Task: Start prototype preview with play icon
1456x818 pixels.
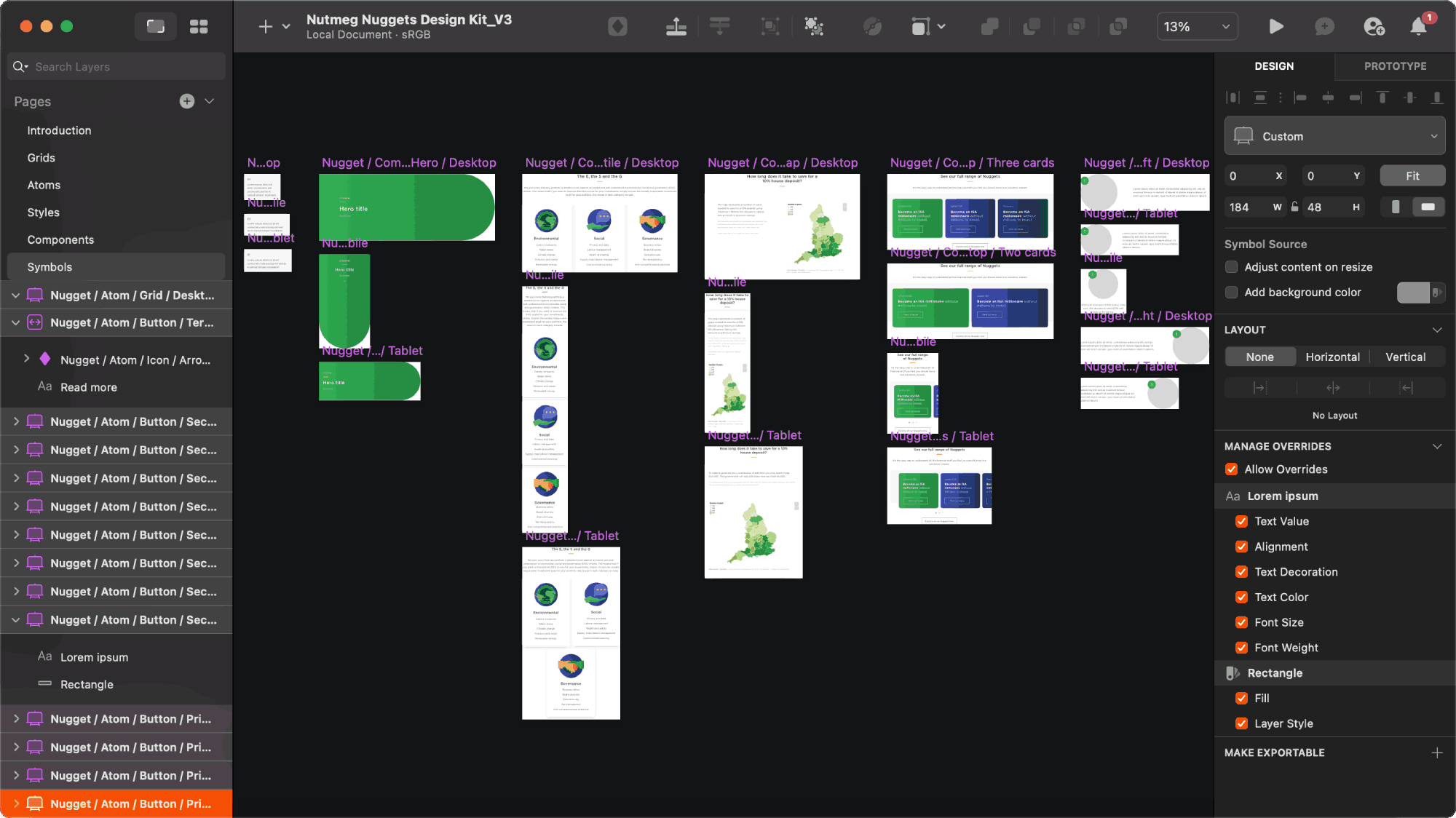Action: pyautogui.click(x=1275, y=27)
